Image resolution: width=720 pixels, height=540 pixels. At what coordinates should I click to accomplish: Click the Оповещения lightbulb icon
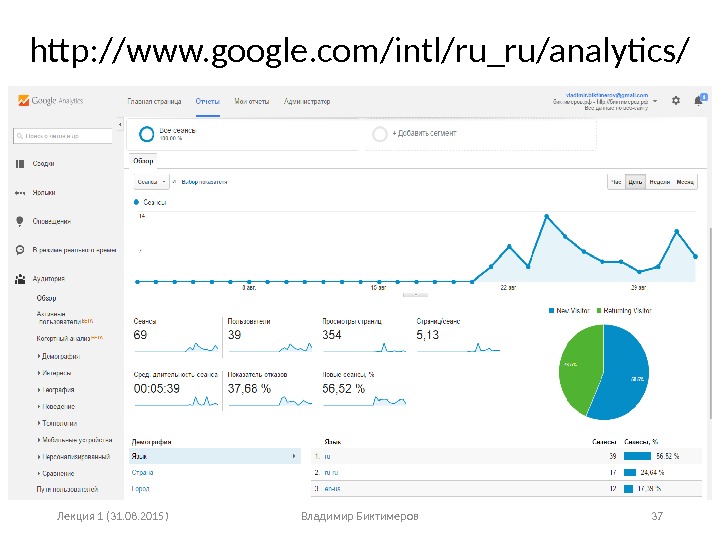[x=20, y=221]
